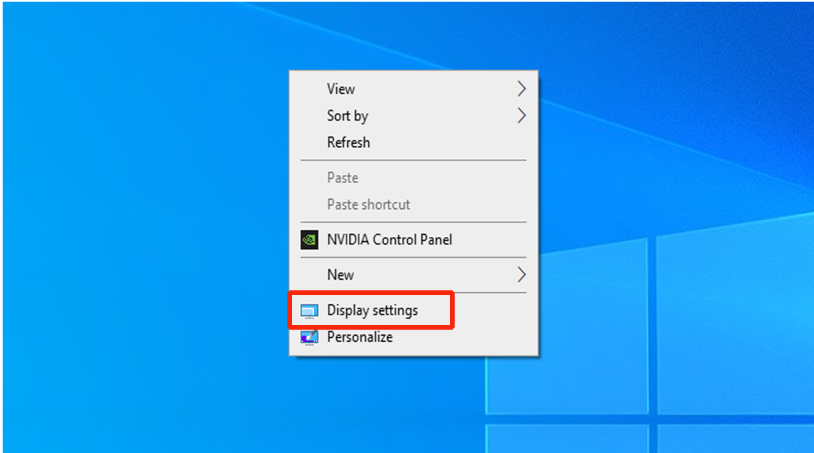The image size is (814, 453).
Task: Refresh the desktop from context menu
Action: [348, 143]
